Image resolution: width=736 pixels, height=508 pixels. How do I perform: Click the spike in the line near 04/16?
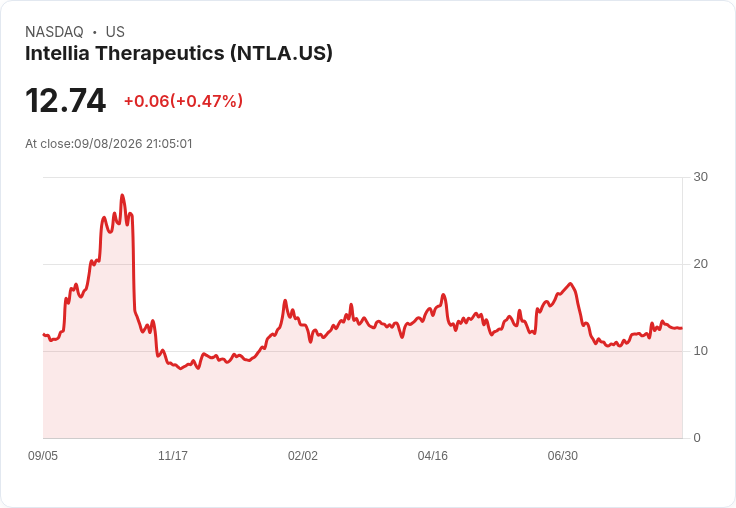click(x=443, y=295)
